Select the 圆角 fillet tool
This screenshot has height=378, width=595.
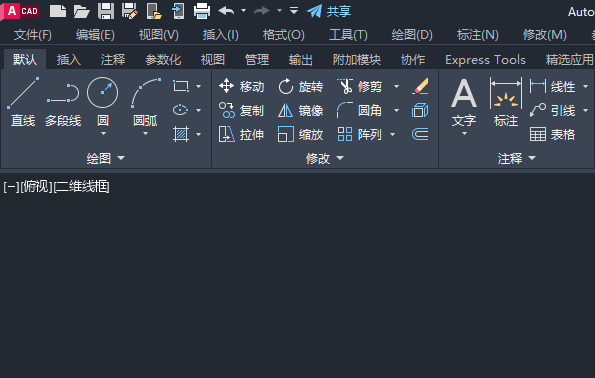(359, 110)
